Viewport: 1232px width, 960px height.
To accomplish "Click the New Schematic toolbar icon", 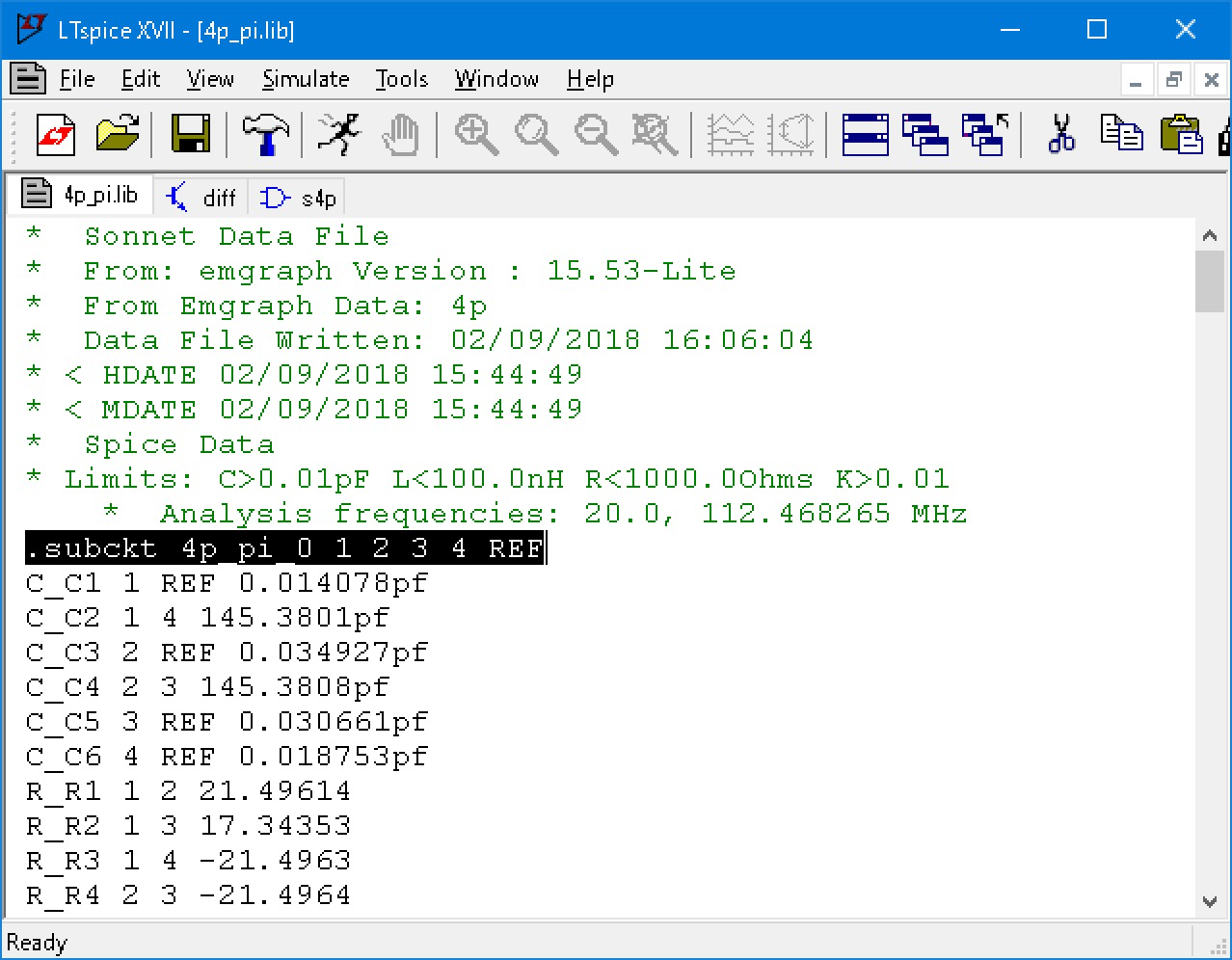I will coord(56,134).
